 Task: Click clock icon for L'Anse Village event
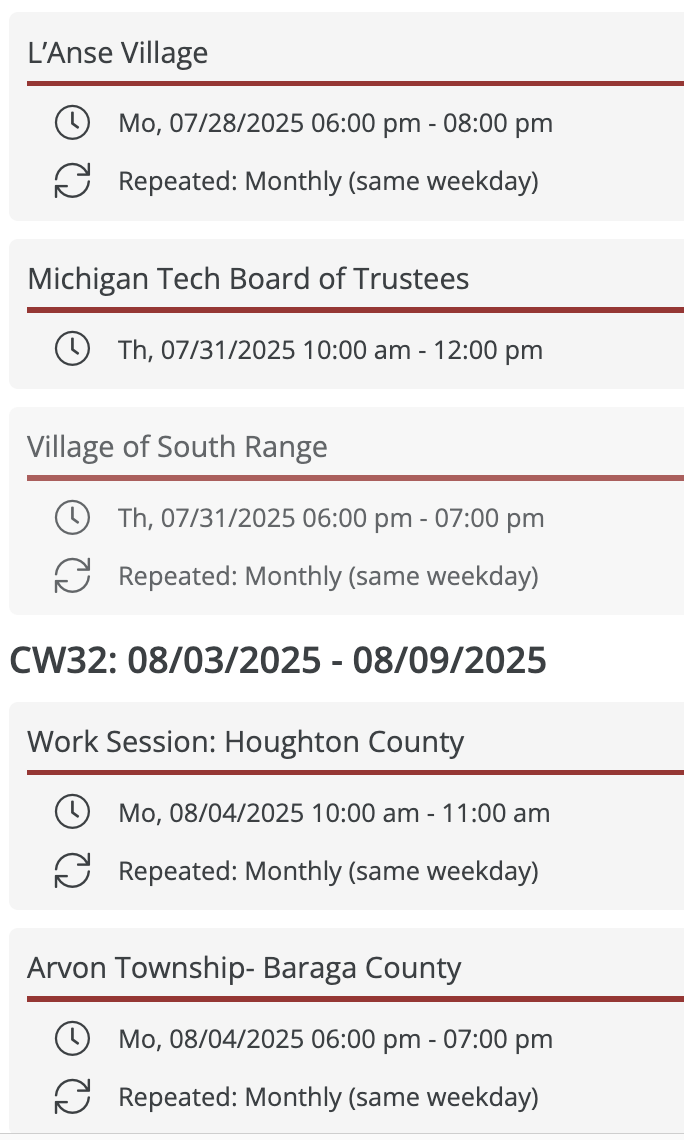73,123
